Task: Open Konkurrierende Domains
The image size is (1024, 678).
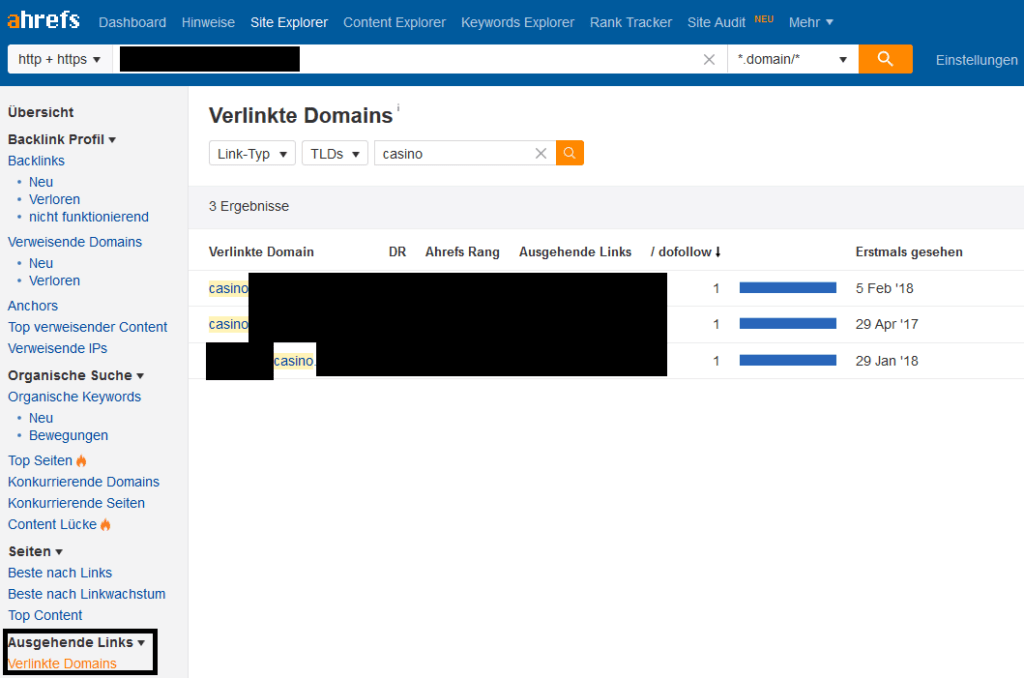Action: click(84, 482)
